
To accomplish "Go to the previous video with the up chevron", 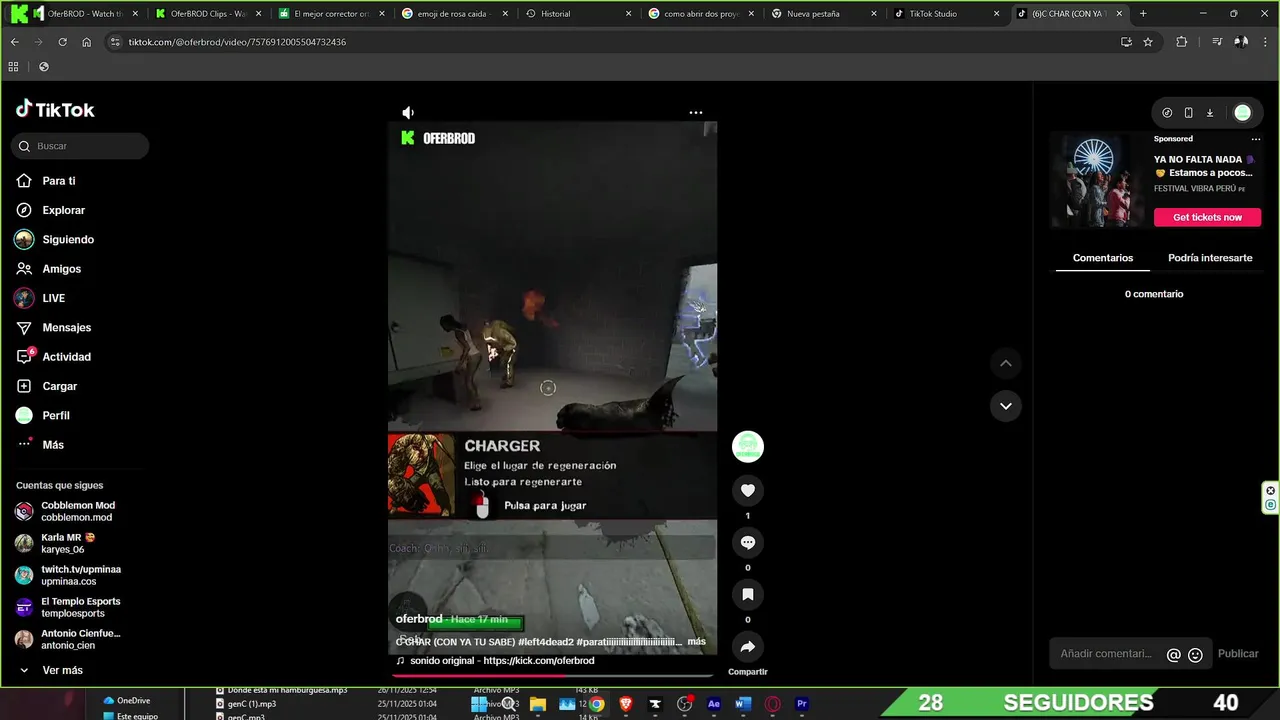I will (x=1005, y=363).
